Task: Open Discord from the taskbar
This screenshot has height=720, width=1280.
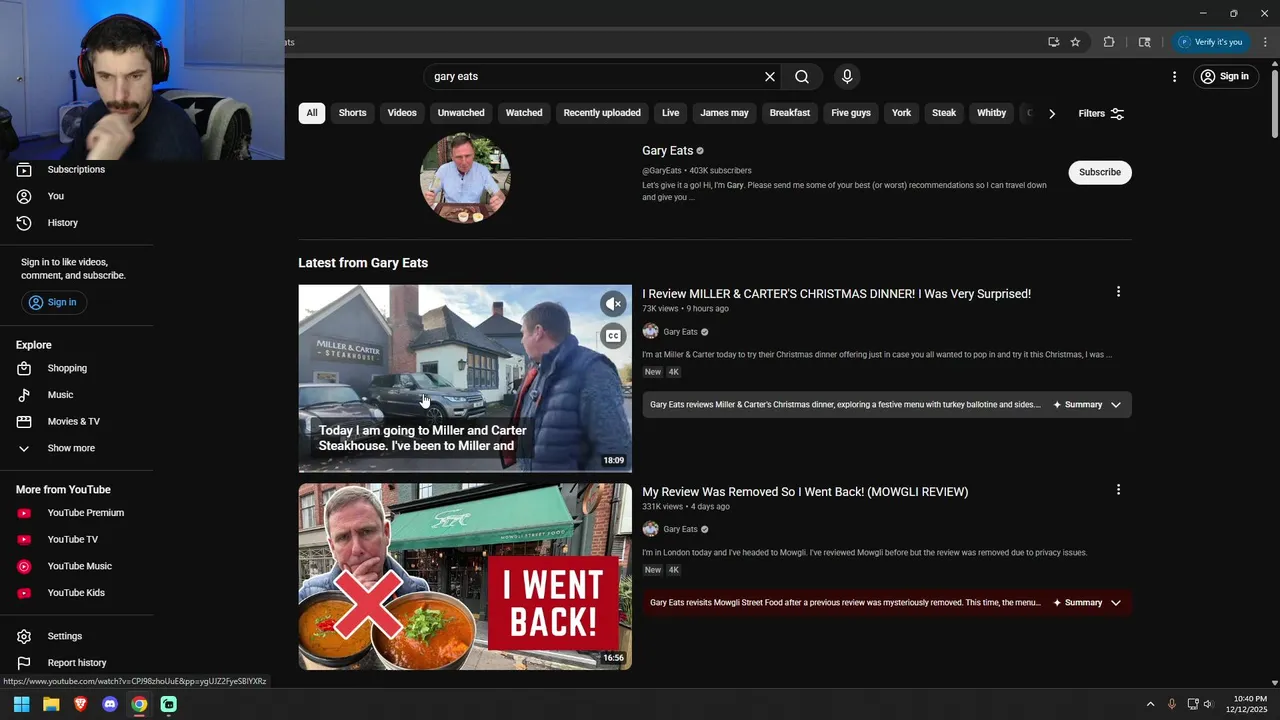Action: 110,704
